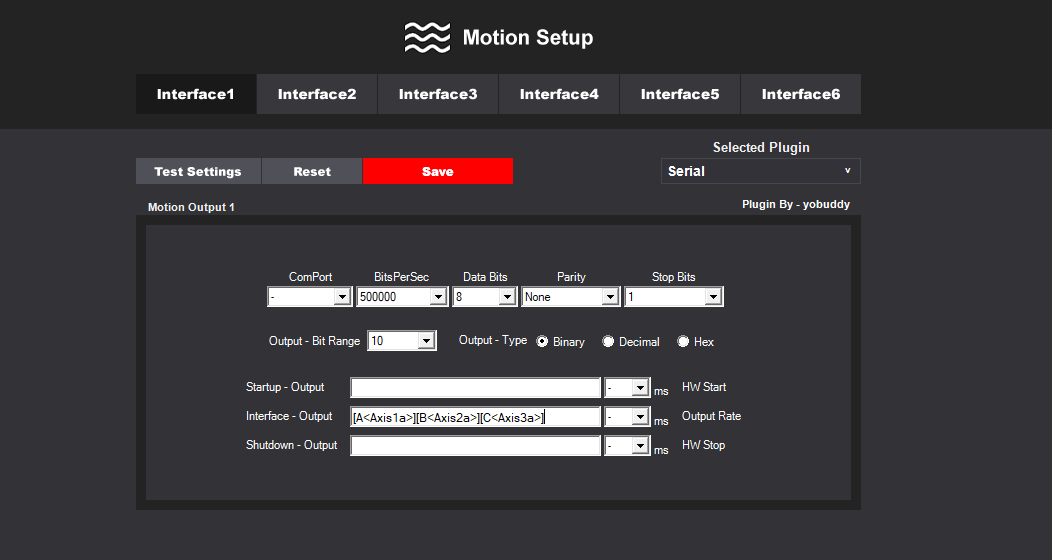The width and height of the screenshot is (1052, 560).
Task: Open the Interface5 tab
Action: [680, 94]
